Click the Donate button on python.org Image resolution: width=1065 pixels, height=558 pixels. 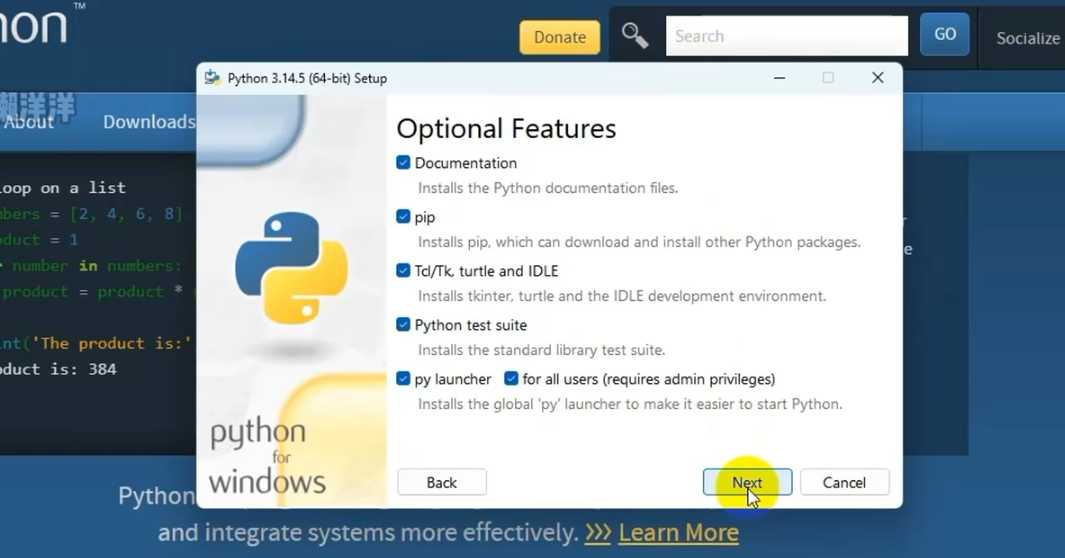coord(560,37)
